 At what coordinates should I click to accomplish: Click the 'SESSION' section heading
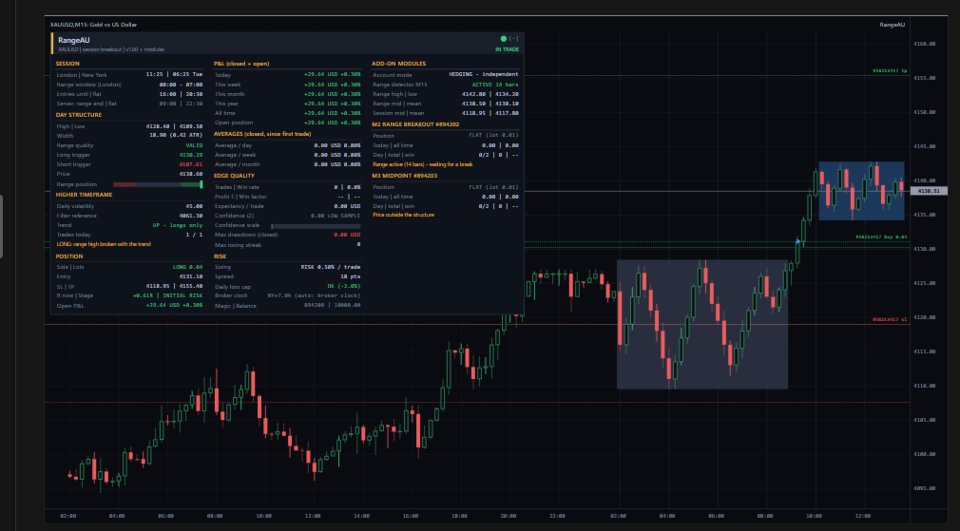pos(67,64)
